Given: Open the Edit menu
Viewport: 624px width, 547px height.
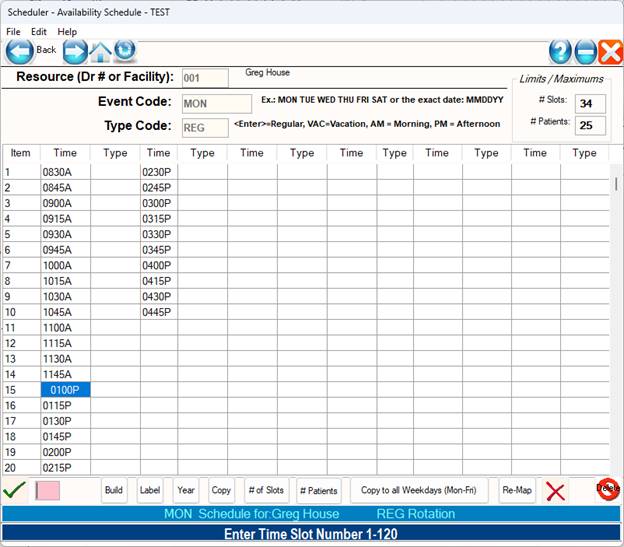Looking at the screenshot, I should tap(38, 32).
